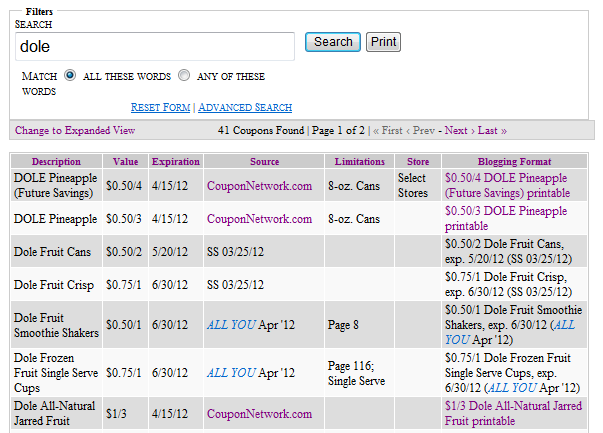
Task: Open ALL YOU link in Frozen Fruit blogging format
Action: pos(511,388)
